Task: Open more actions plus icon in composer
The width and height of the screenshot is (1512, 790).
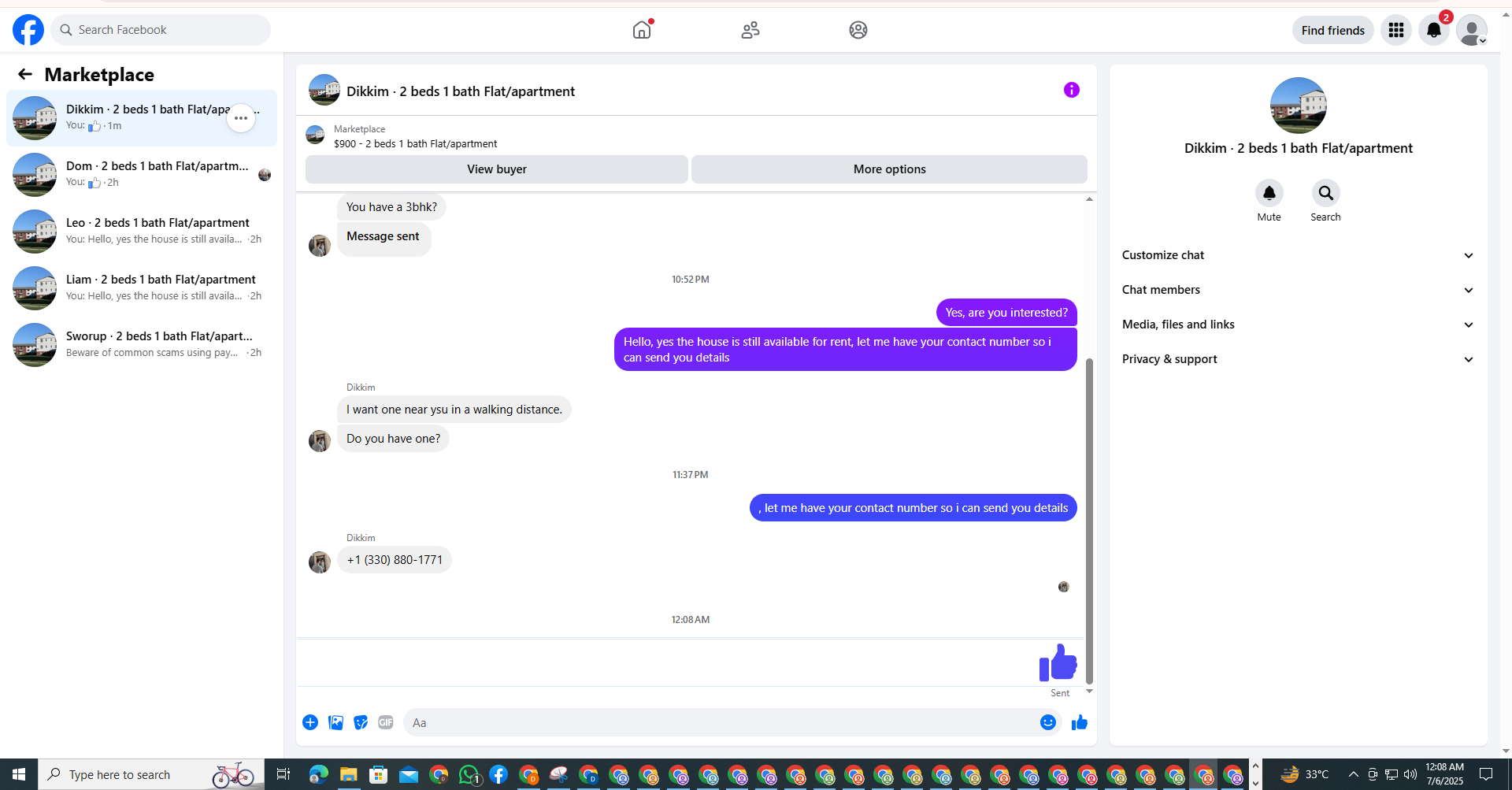Action: tap(310, 722)
